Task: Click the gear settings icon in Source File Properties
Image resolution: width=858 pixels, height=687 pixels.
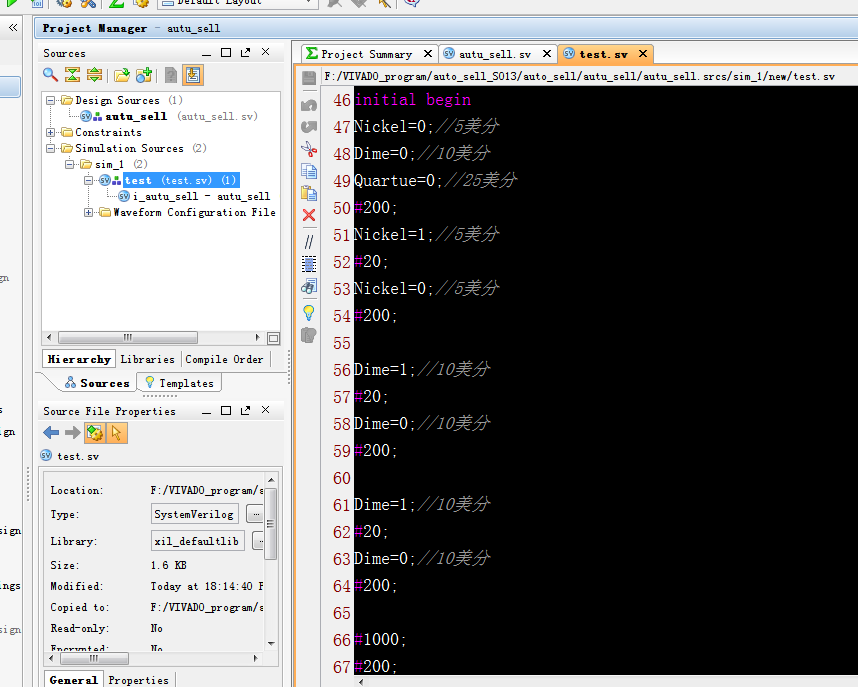Action: point(95,433)
